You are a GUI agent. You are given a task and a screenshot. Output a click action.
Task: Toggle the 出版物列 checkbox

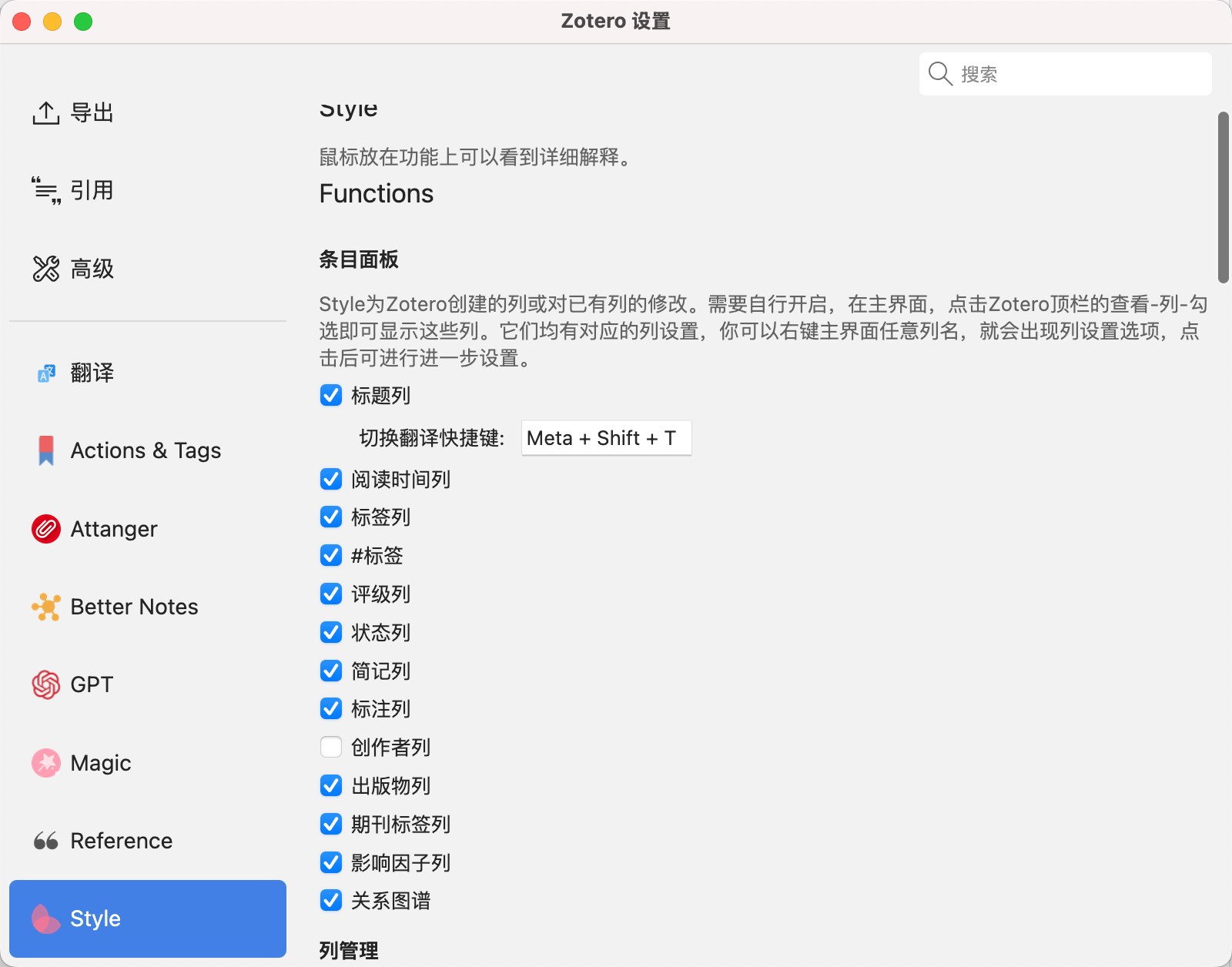click(331, 786)
